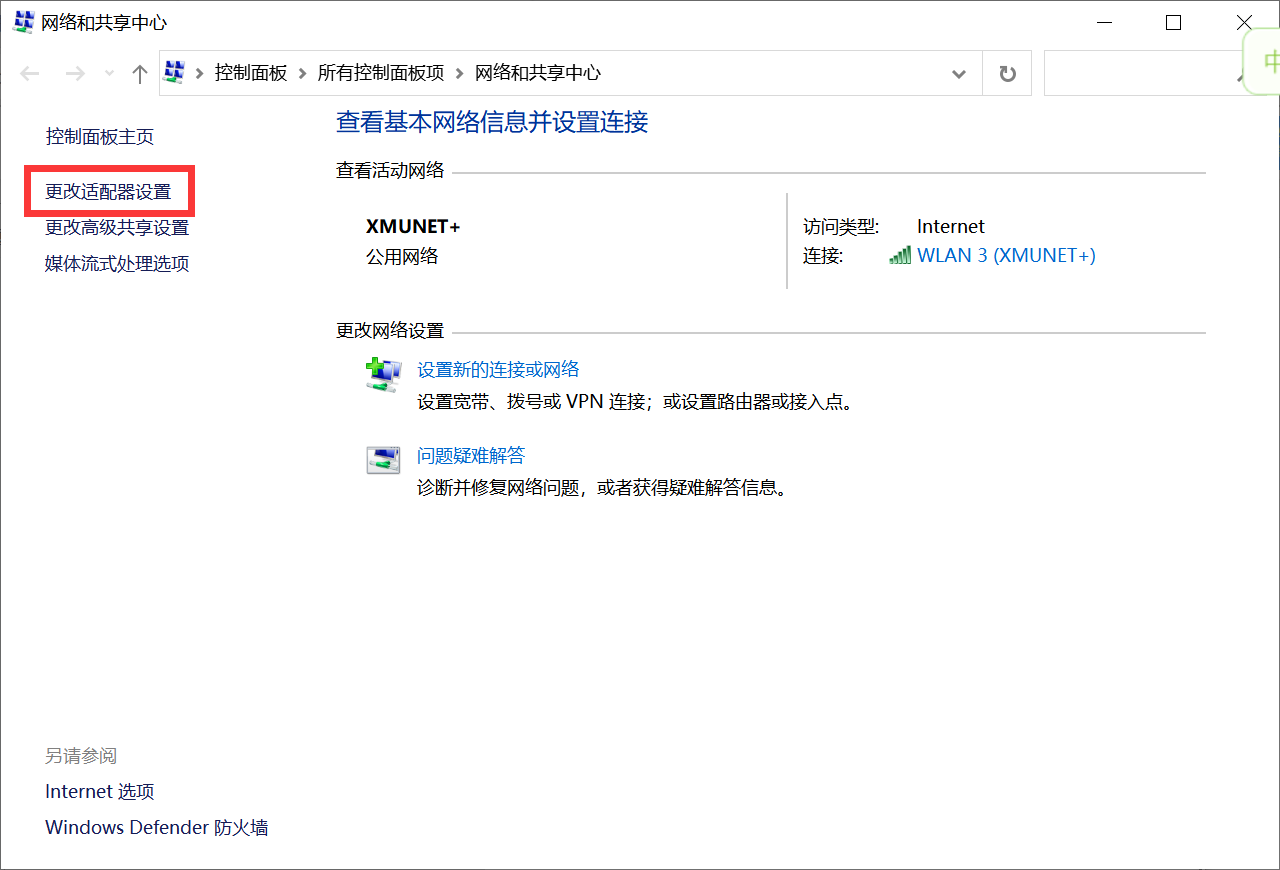Expand chevron after 所有控制面板项 breadcrumb
The image size is (1280, 870).
point(460,73)
